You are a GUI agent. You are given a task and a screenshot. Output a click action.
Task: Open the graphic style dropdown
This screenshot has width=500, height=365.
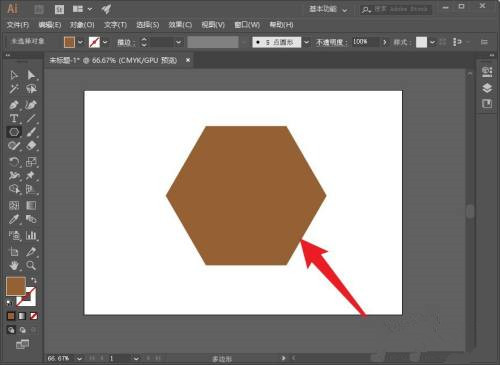432,42
